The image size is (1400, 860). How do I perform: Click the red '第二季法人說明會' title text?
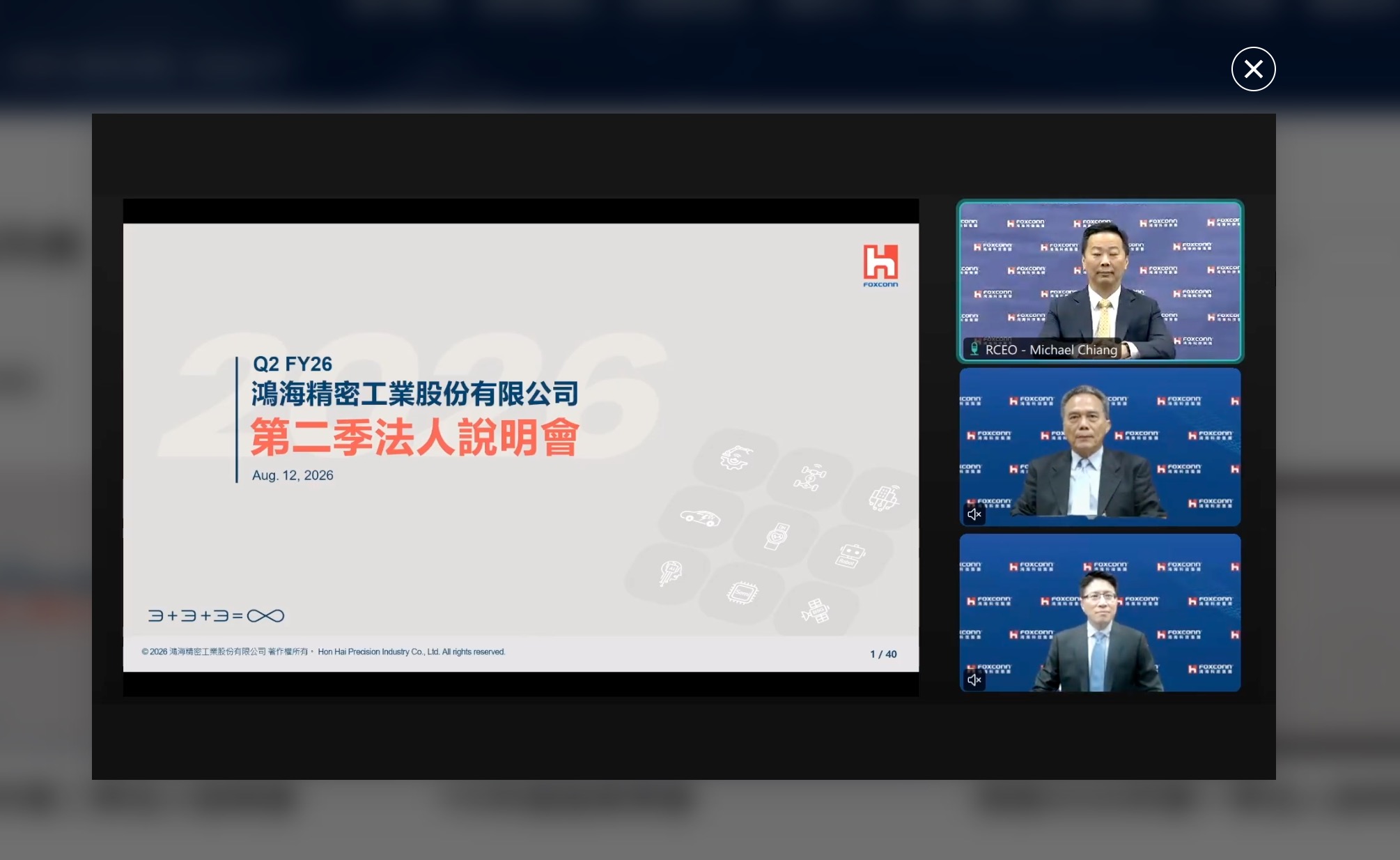click(415, 437)
